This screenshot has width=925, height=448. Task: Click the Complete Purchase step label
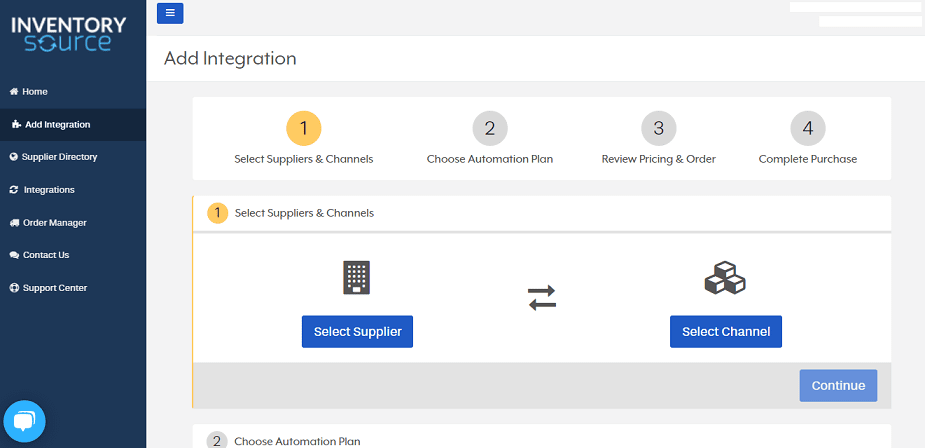click(x=808, y=159)
